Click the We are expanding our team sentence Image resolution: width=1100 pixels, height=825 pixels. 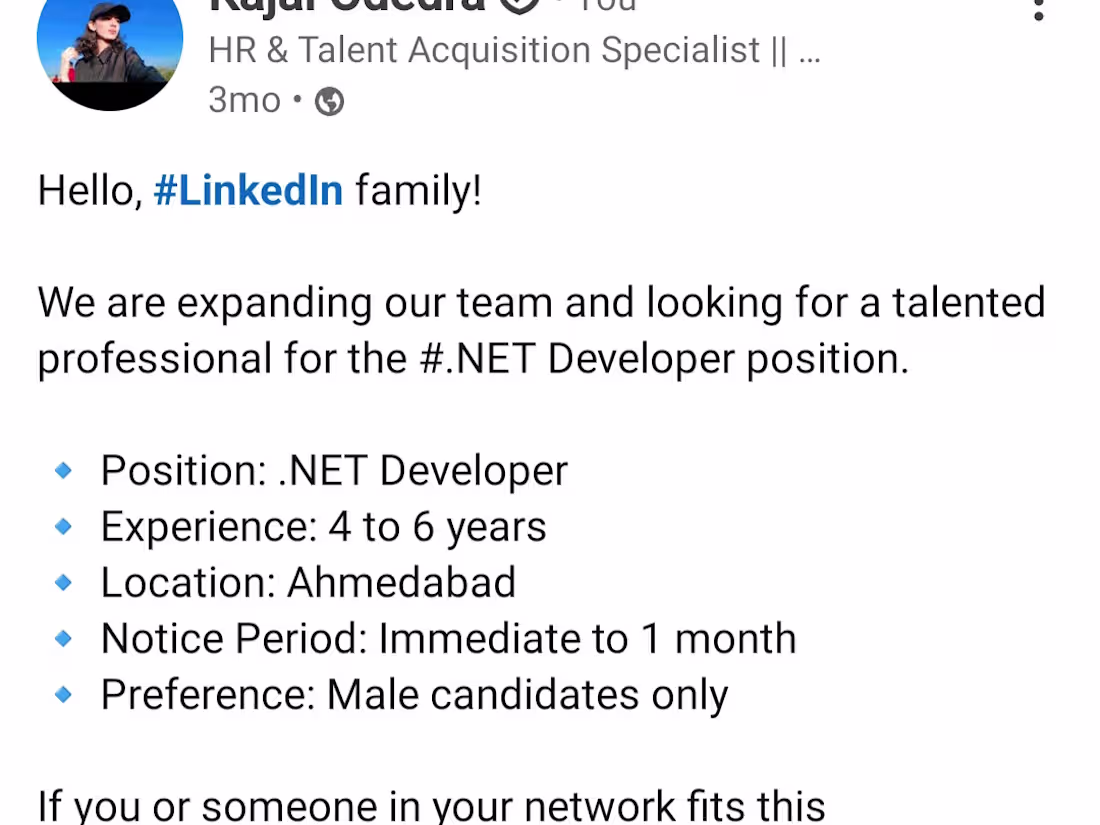[x=542, y=330]
